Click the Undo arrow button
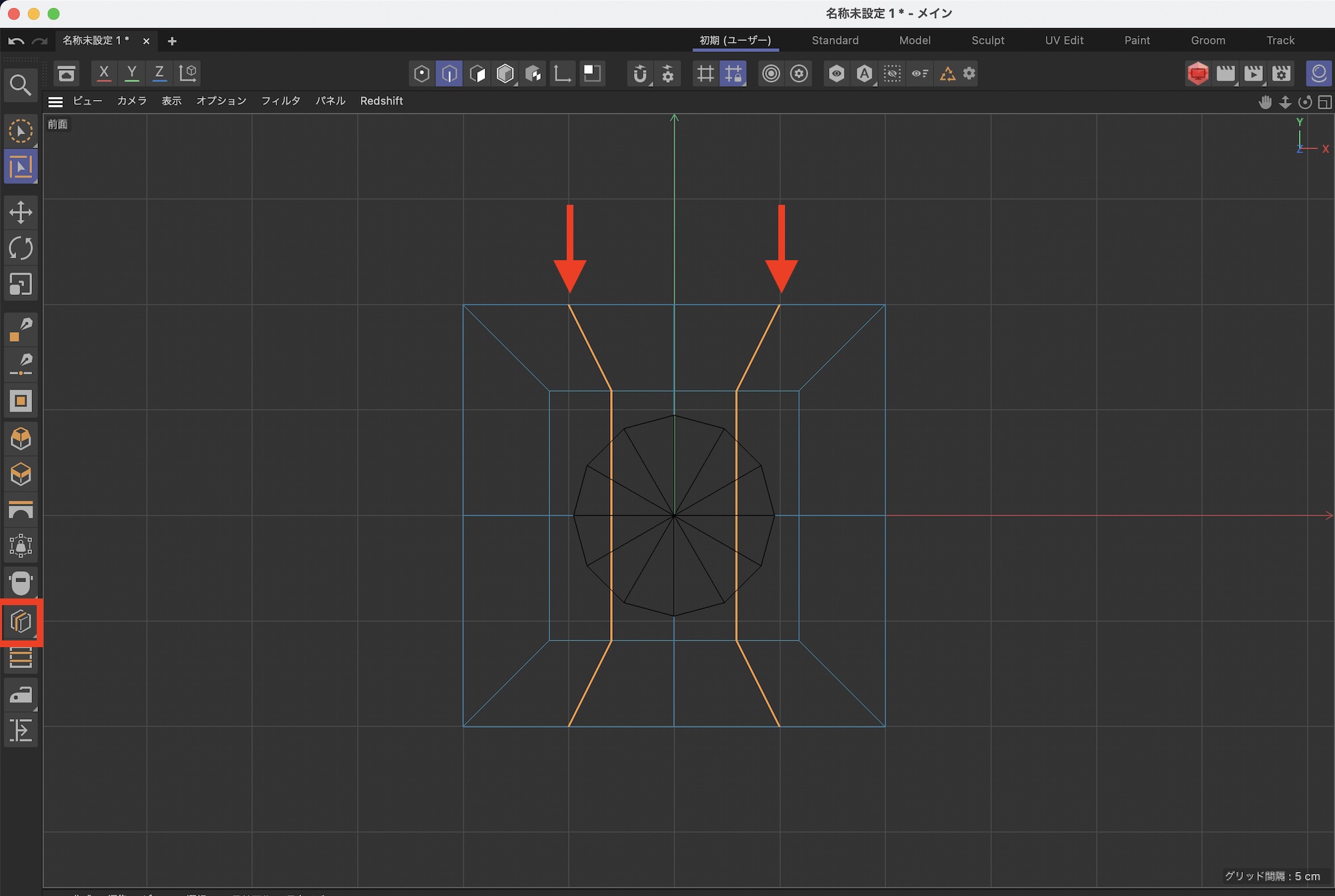The width and height of the screenshot is (1335, 896). coord(16,41)
